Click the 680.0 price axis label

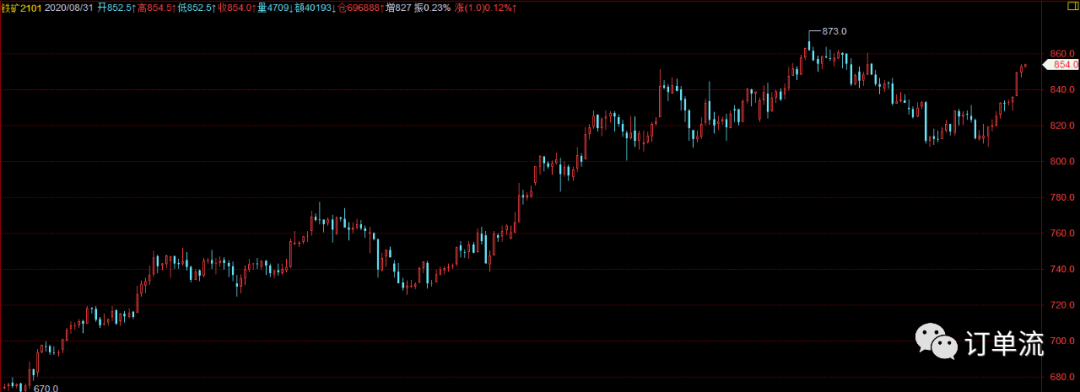(x=1063, y=377)
